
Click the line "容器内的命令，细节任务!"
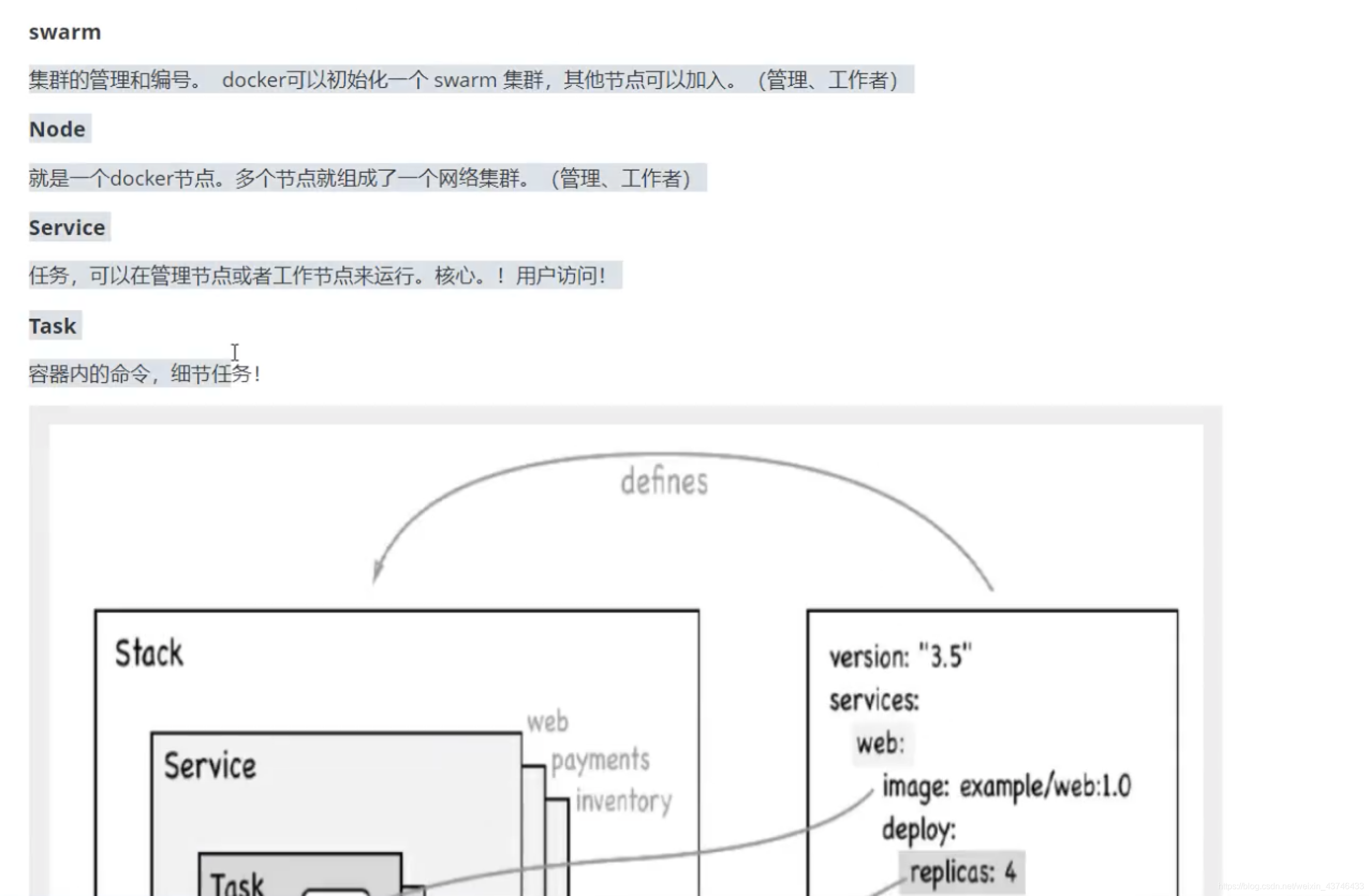145,374
